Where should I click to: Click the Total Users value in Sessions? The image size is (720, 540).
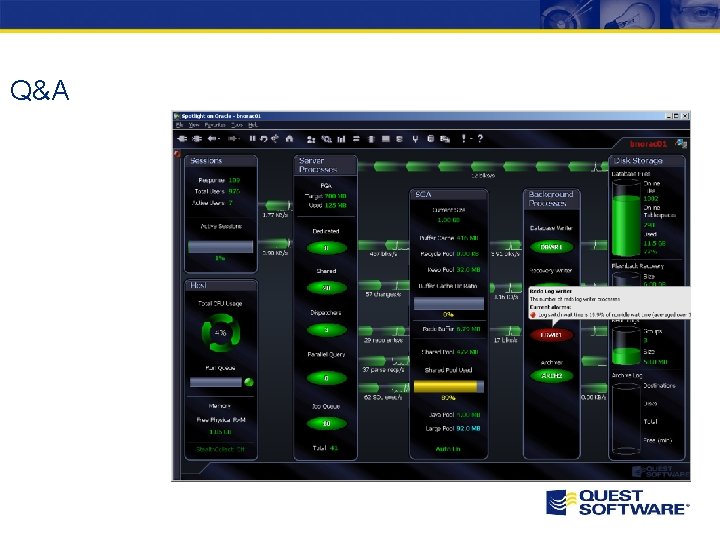[234, 191]
